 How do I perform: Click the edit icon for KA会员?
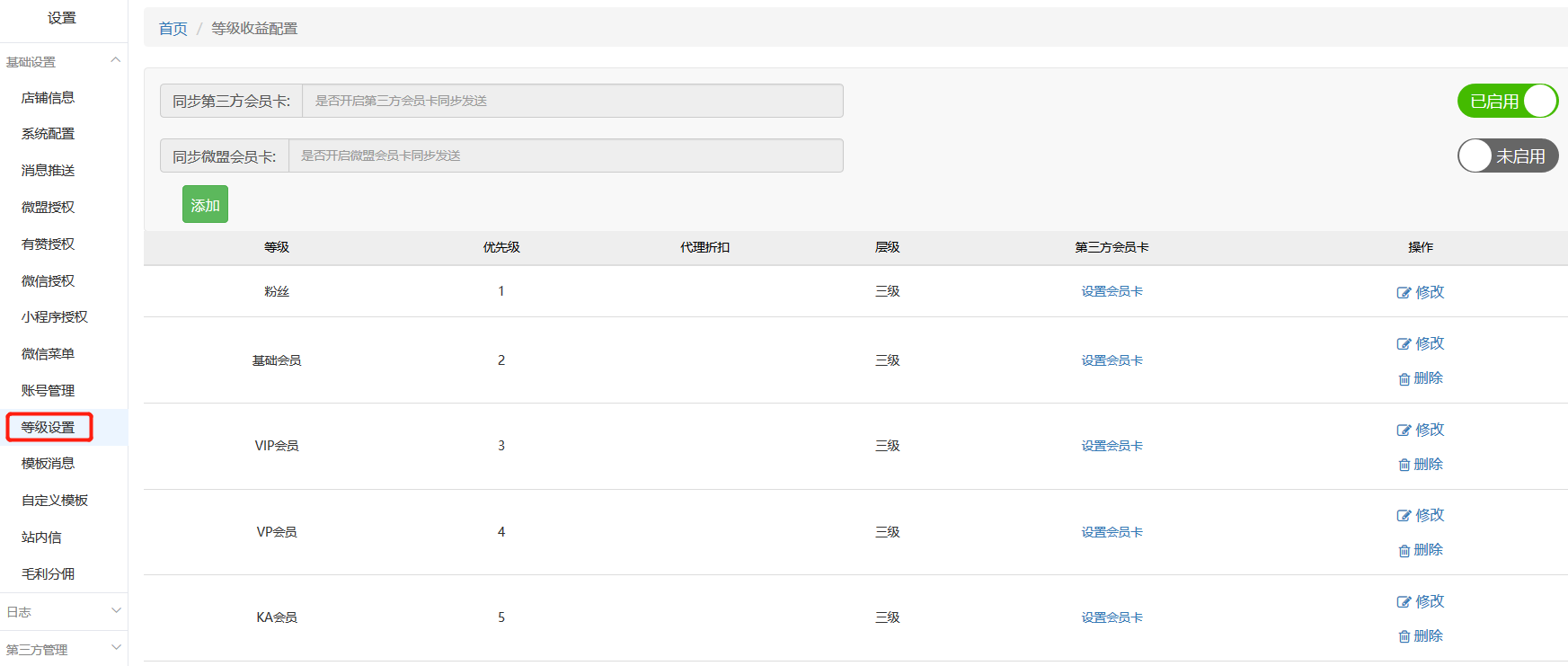click(1404, 602)
